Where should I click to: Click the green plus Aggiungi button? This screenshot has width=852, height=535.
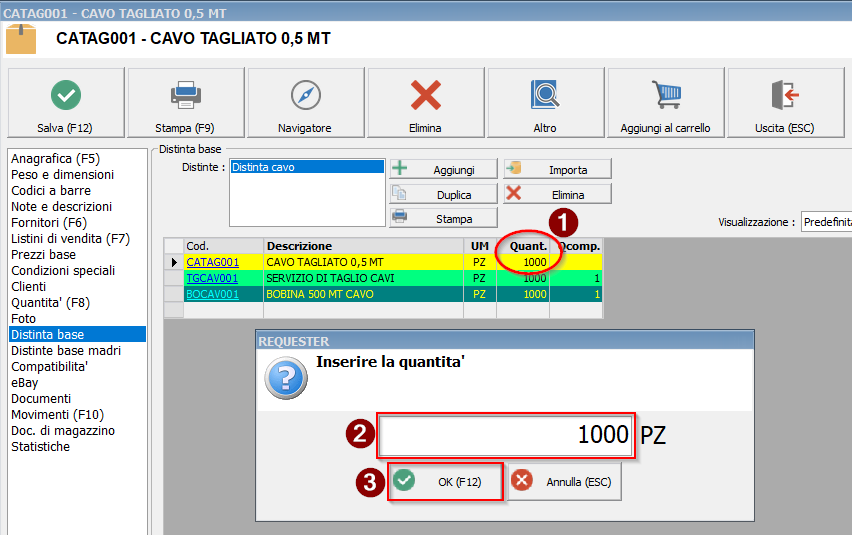click(443, 169)
